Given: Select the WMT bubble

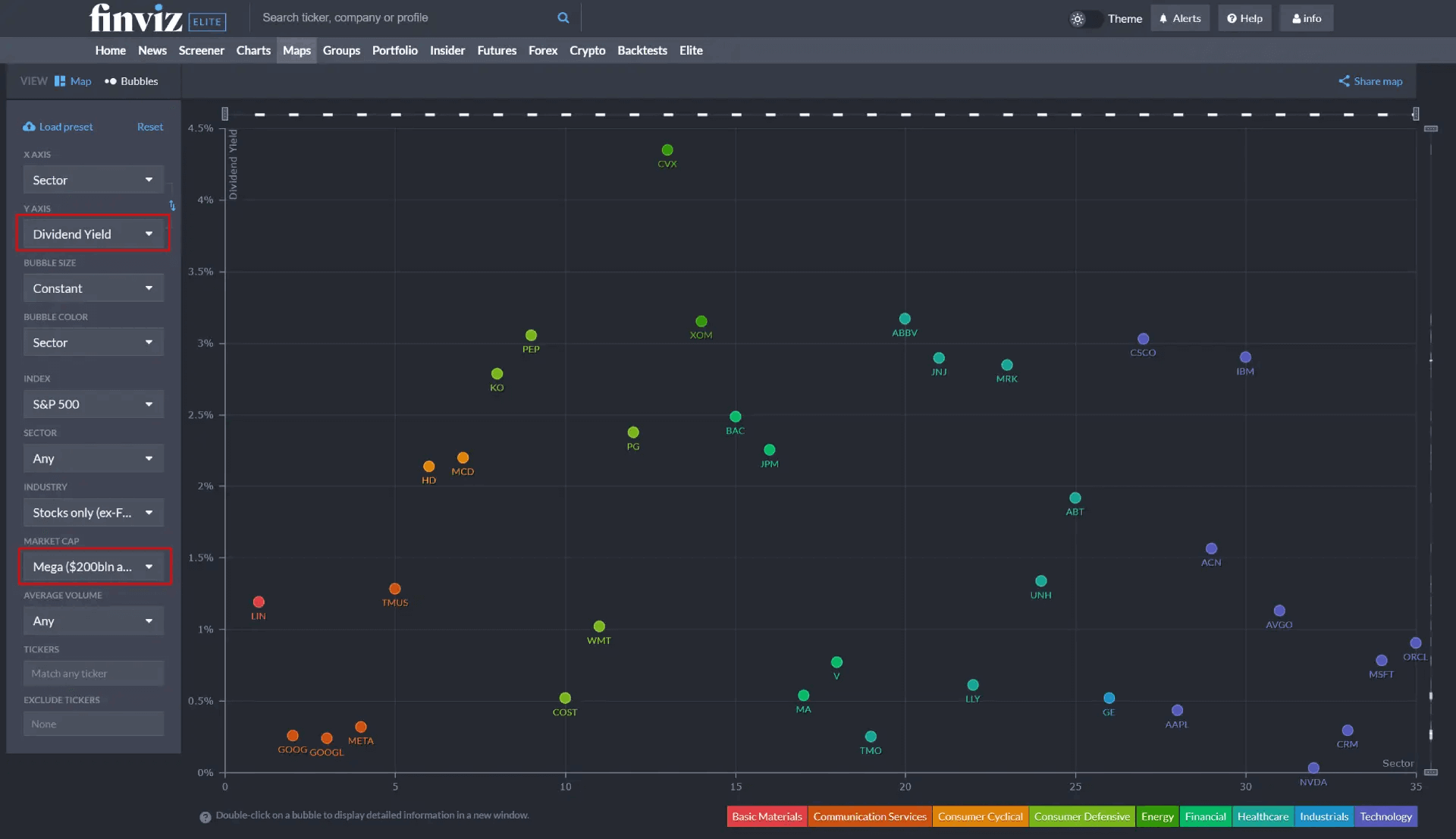Looking at the screenshot, I should (599, 627).
